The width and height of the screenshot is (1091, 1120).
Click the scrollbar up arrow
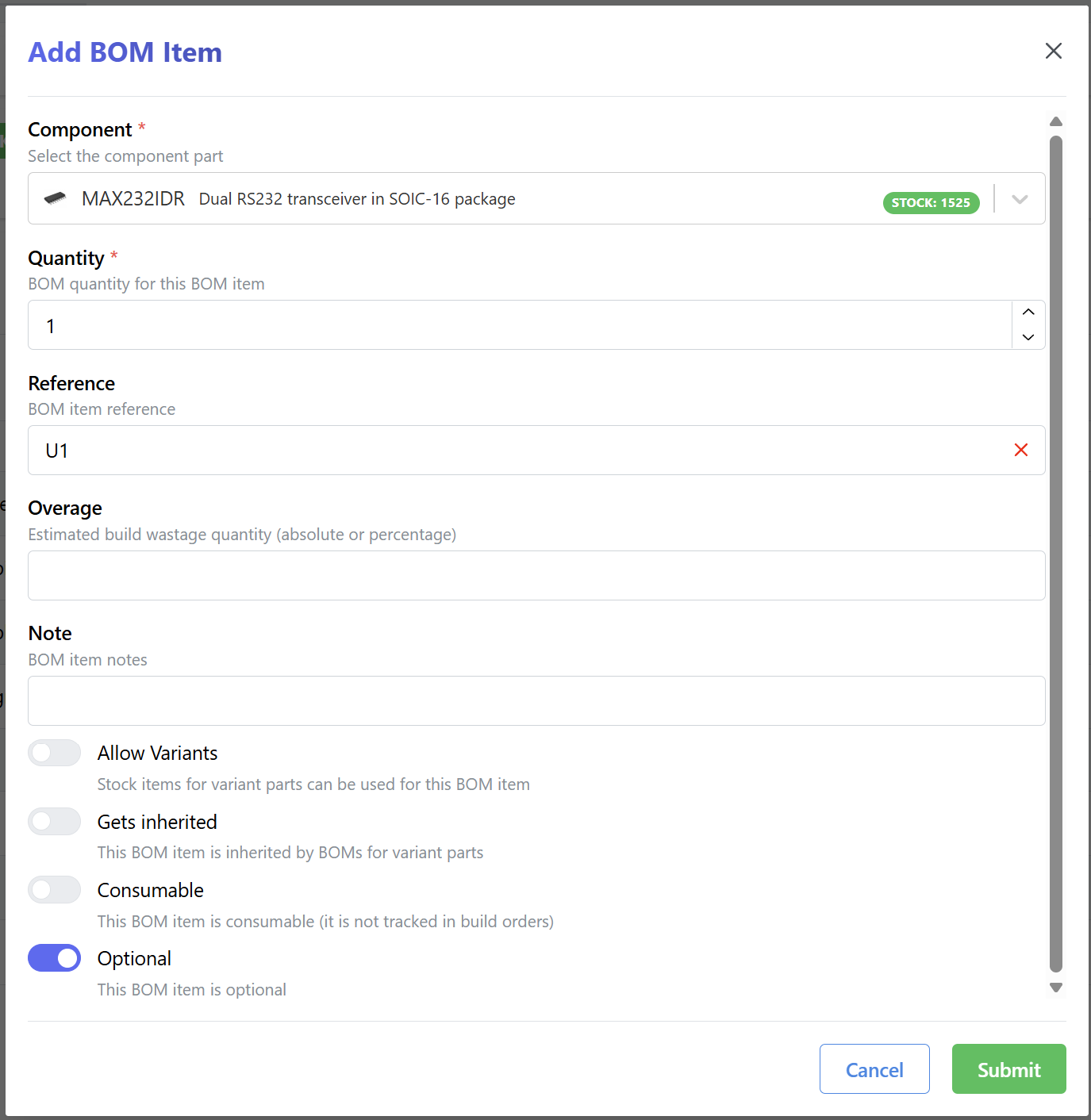[x=1055, y=121]
